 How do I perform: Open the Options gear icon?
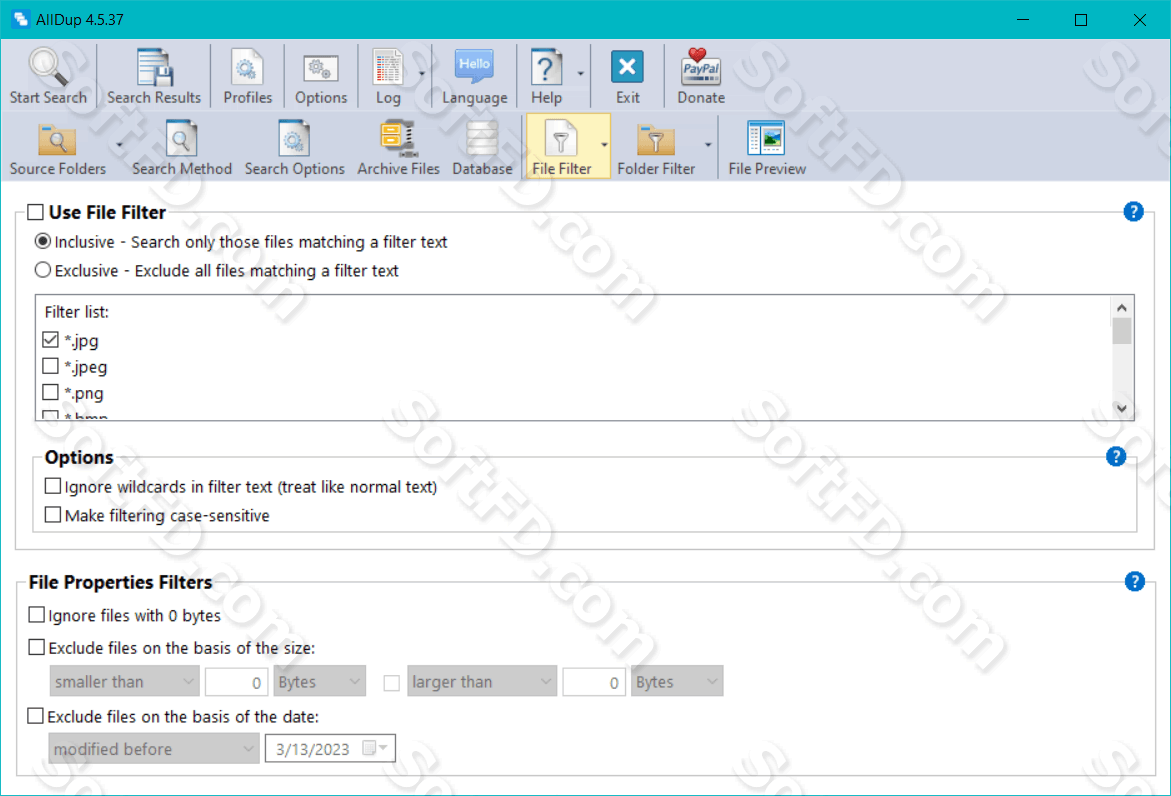point(321,69)
